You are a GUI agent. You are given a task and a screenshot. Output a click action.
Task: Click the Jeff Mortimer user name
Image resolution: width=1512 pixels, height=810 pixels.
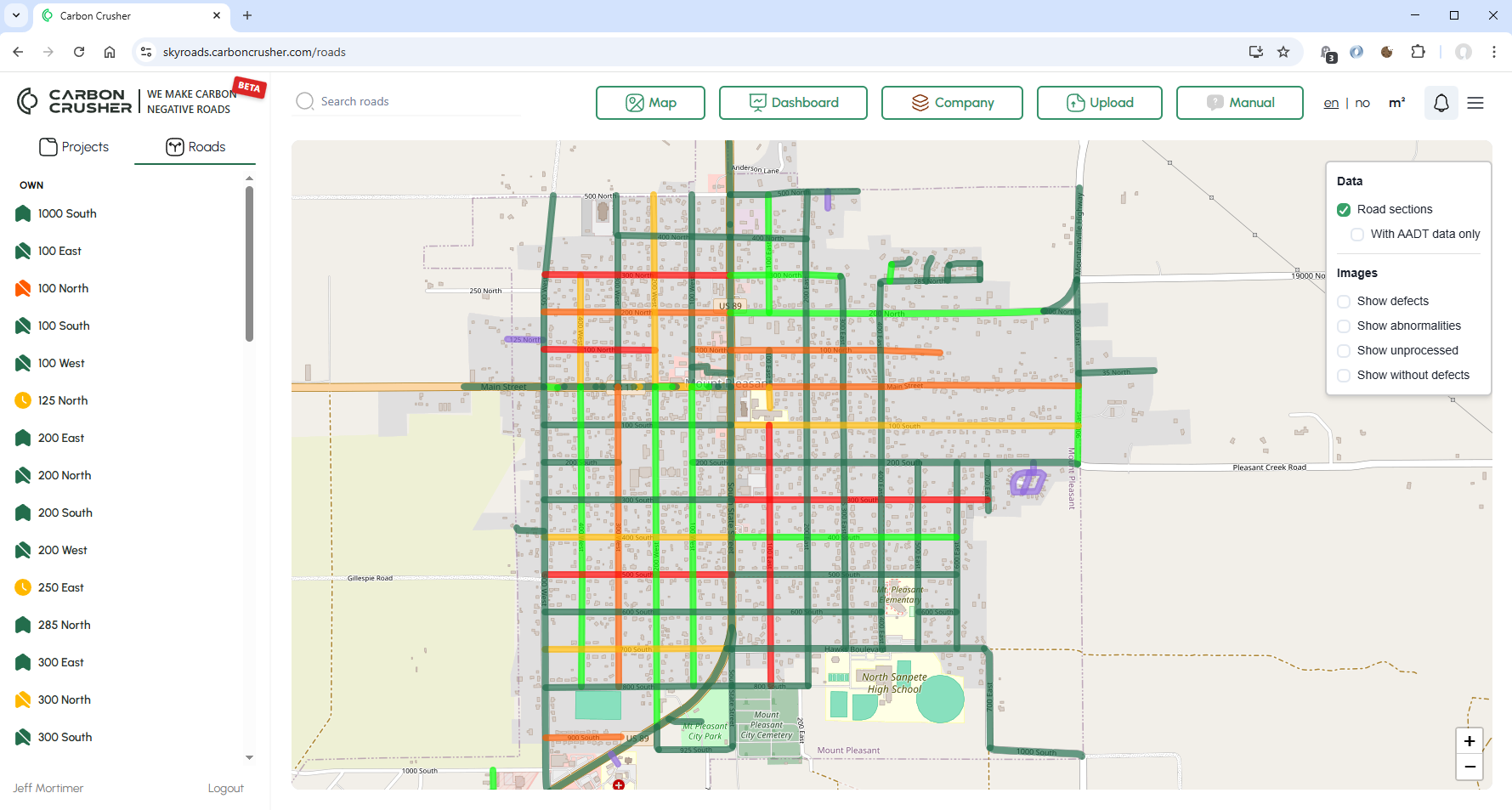point(48,789)
